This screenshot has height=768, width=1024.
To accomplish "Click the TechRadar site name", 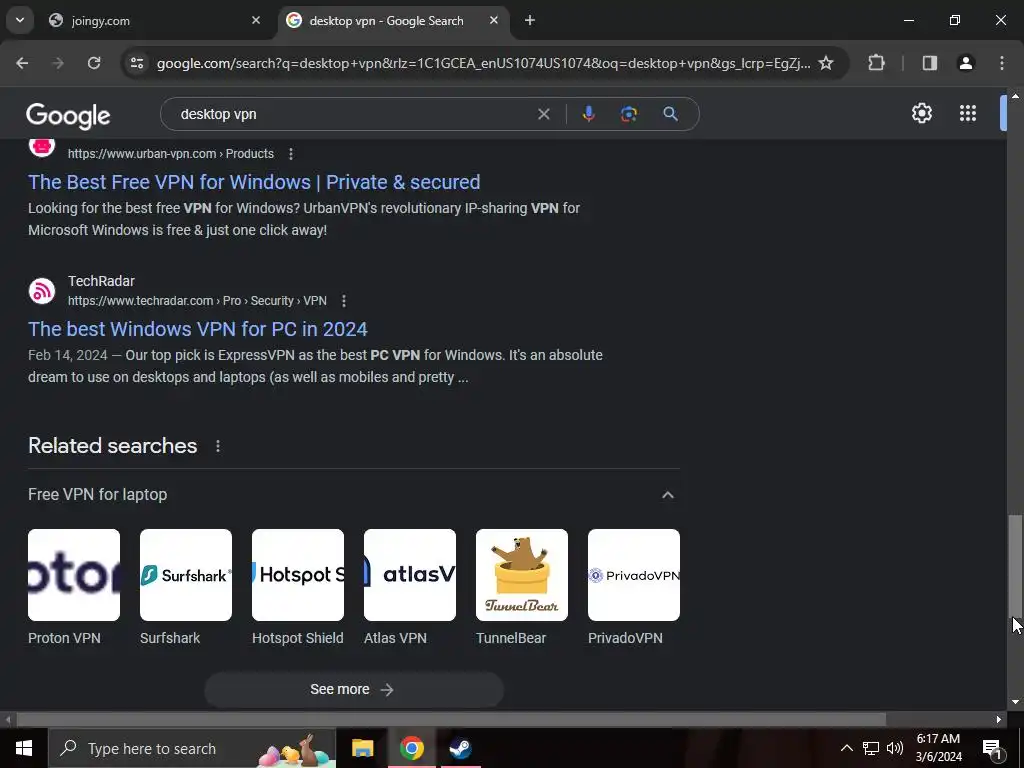I will [101, 281].
